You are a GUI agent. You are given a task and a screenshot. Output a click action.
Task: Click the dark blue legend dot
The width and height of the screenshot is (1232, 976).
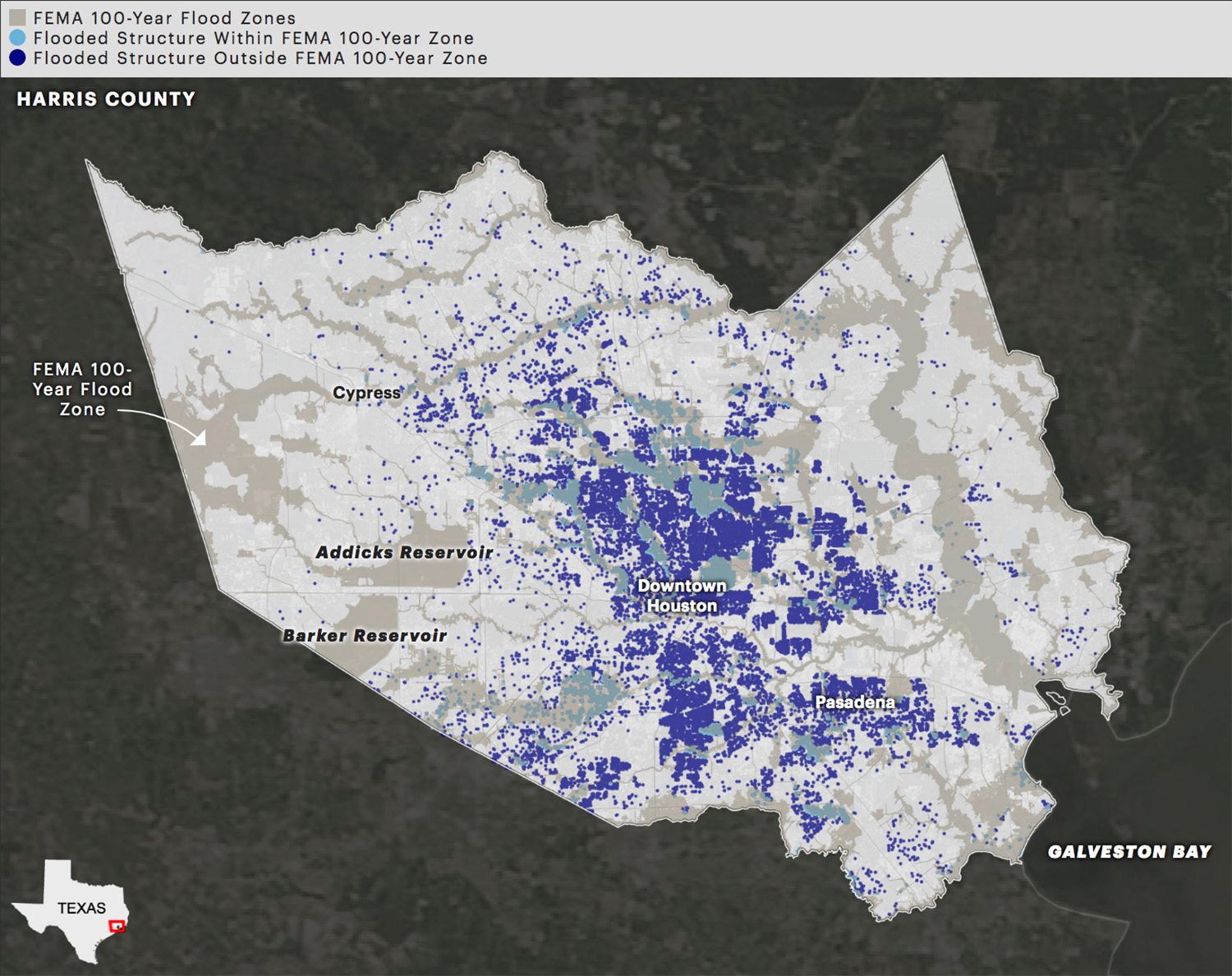[17, 58]
